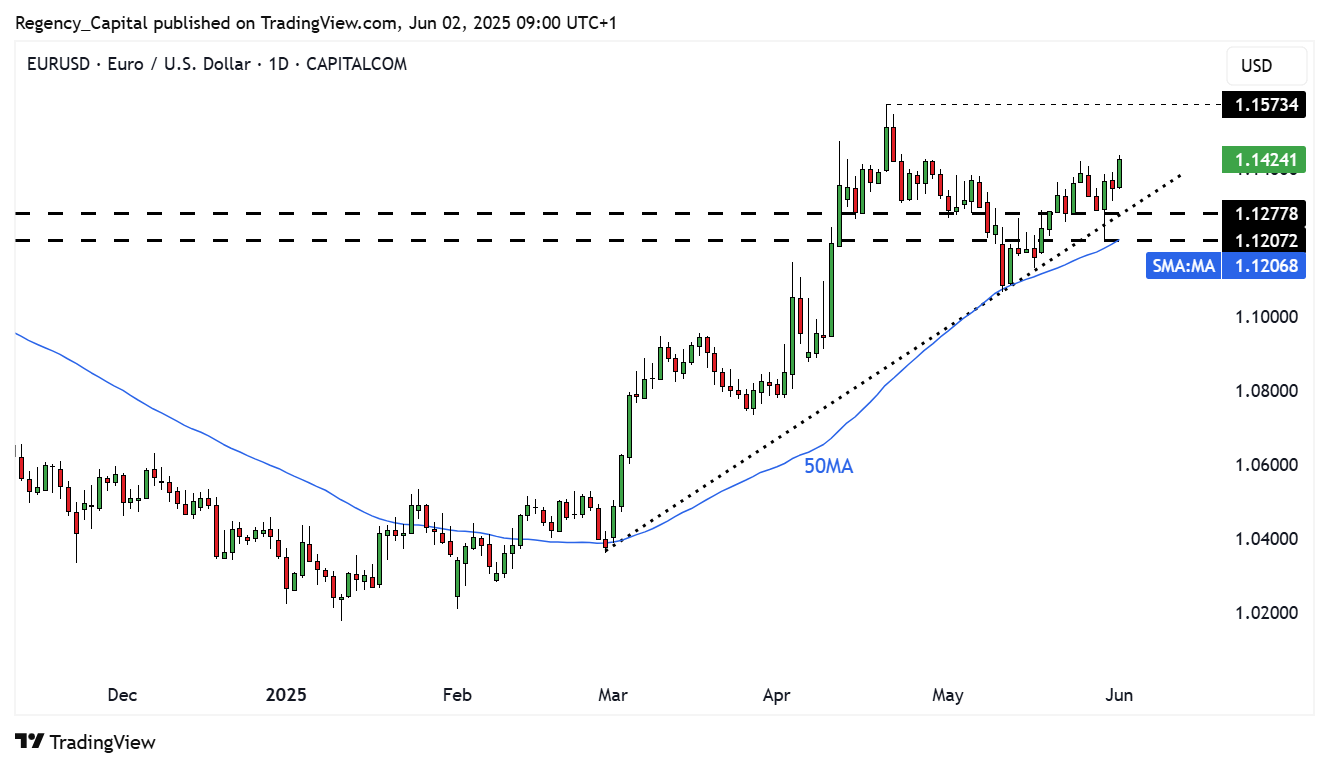Click the 1.02000 axis price label
This screenshot has width=1329, height=768.
coord(1266,613)
